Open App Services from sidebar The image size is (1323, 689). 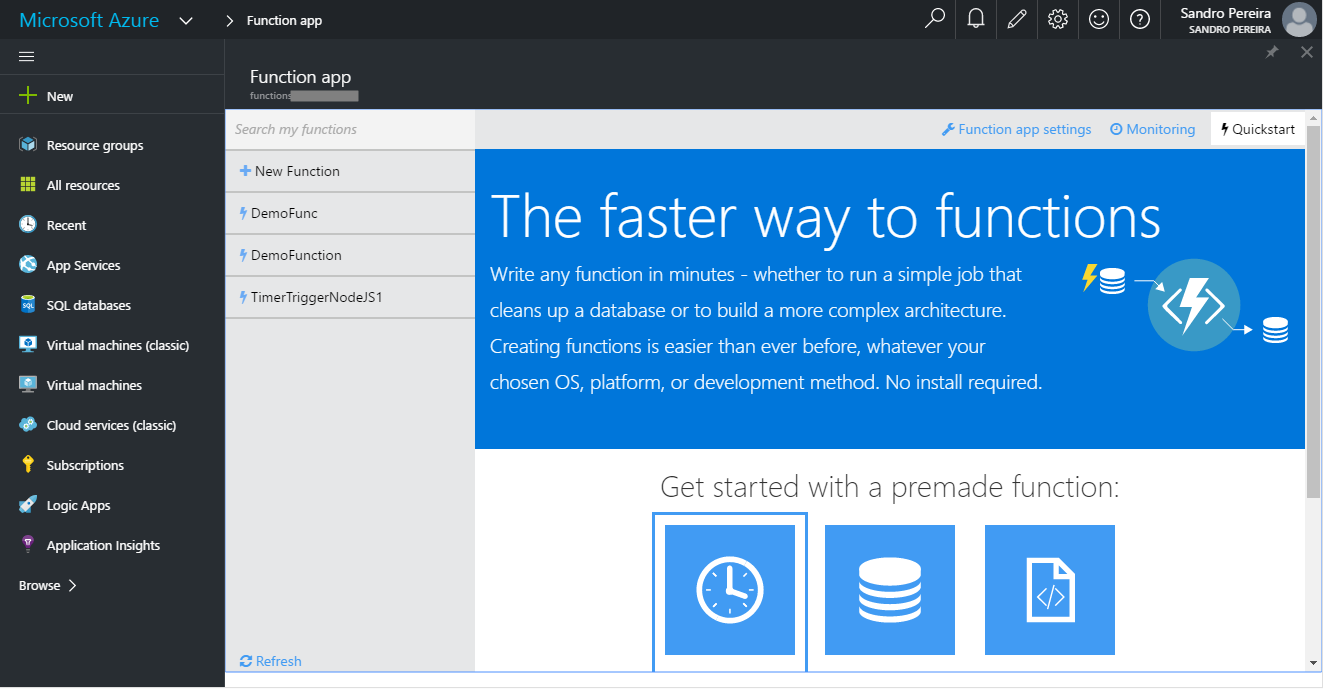pyautogui.click(x=83, y=265)
